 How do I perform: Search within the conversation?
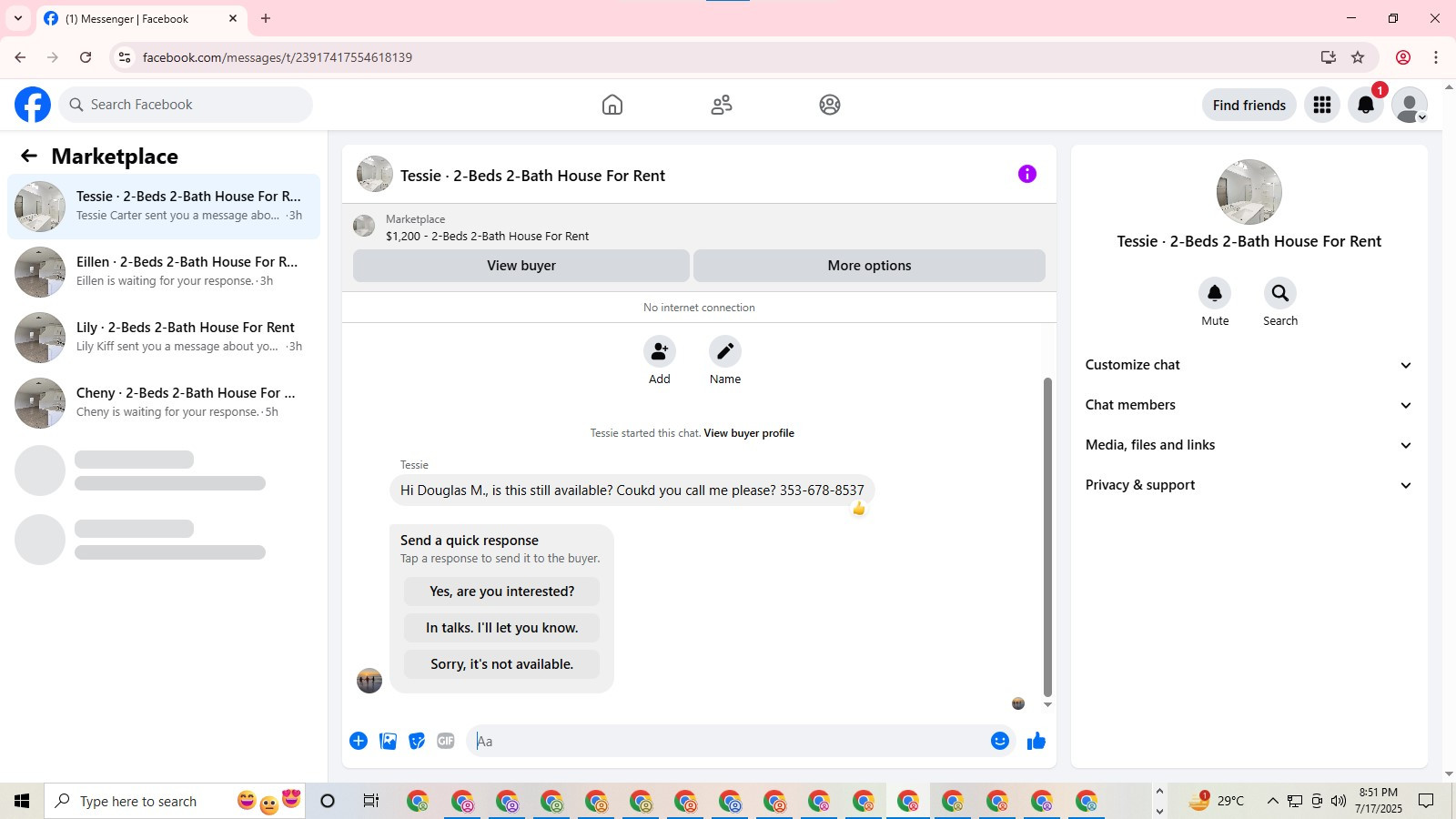point(1280,293)
